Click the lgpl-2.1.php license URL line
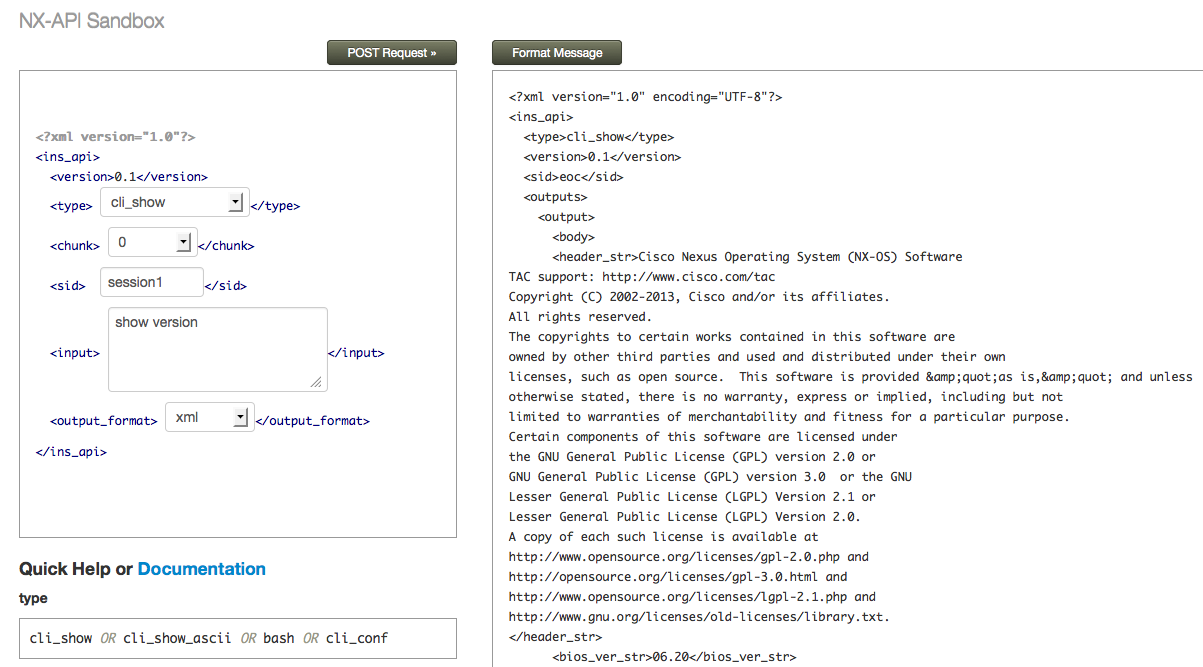 tap(692, 597)
